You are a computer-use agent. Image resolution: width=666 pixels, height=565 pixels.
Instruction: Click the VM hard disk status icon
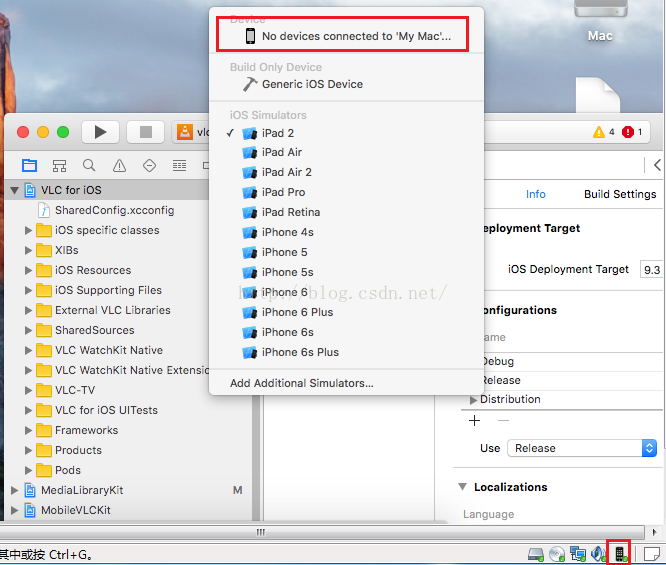(x=536, y=554)
